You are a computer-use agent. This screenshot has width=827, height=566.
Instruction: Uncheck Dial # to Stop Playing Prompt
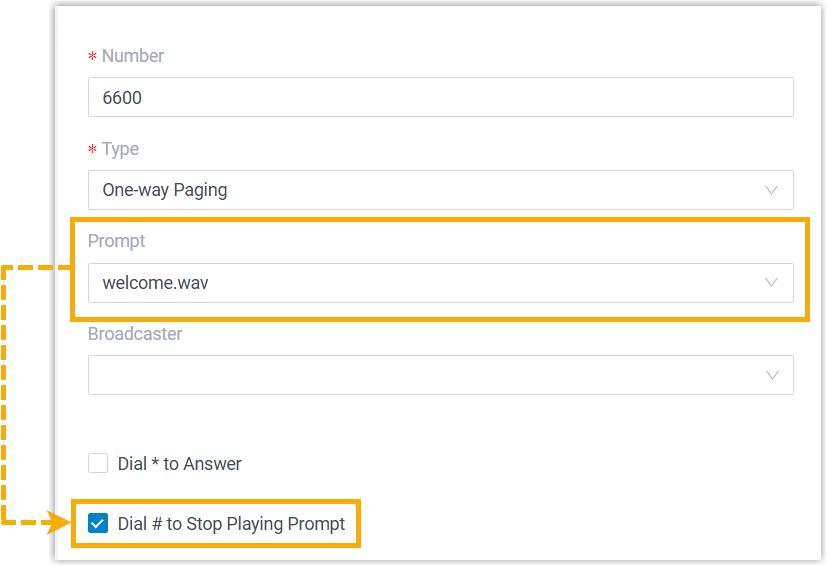point(98,523)
